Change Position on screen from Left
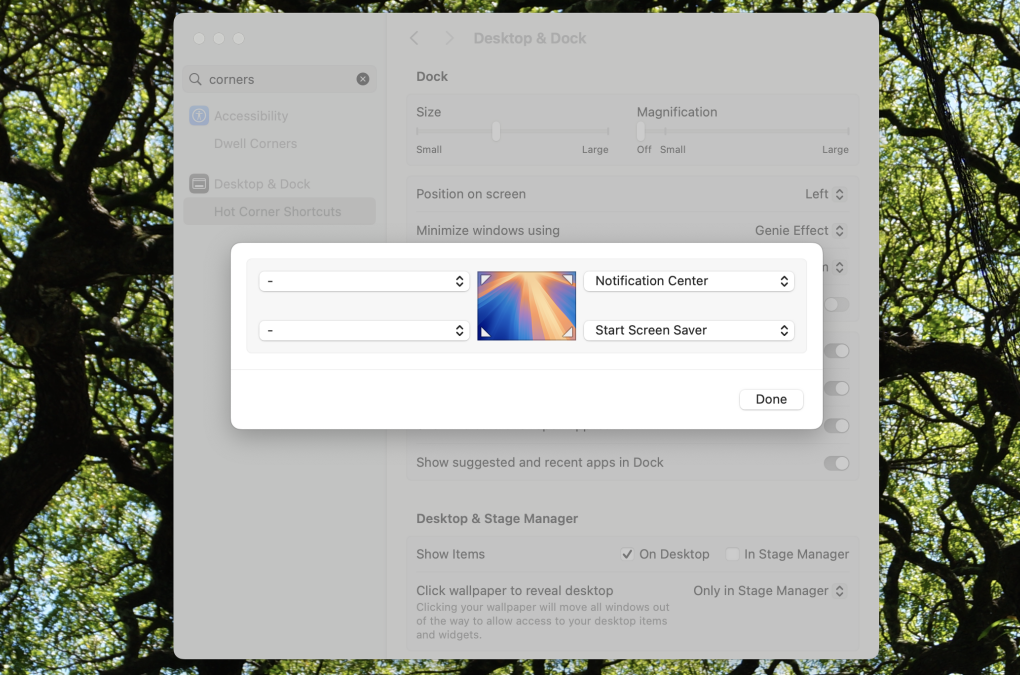The width and height of the screenshot is (1020, 675). [x=825, y=194]
